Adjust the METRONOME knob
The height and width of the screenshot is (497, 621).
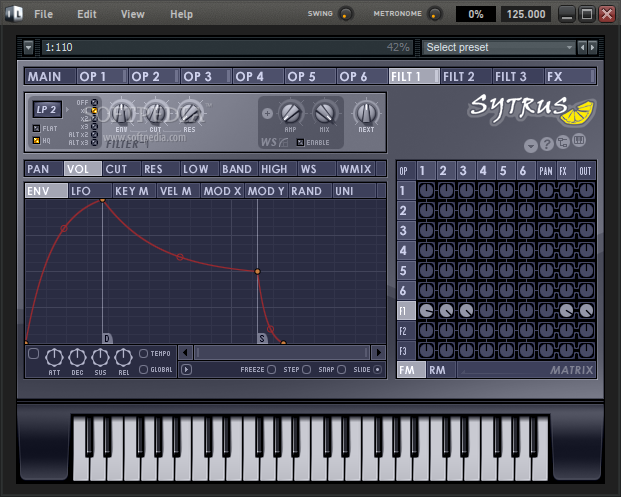[435, 14]
